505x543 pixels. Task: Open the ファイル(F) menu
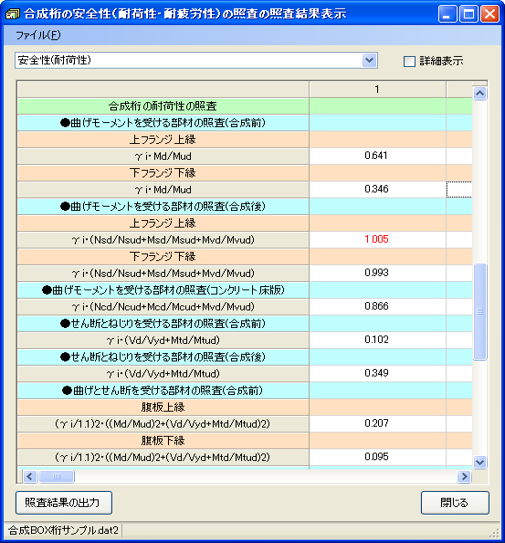[x=38, y=35]
